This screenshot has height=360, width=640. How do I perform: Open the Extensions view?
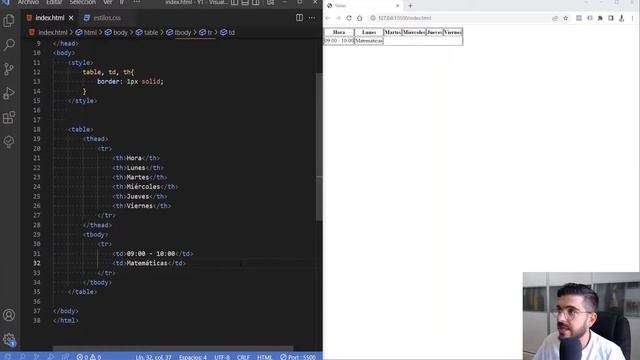tap(9, 118)
